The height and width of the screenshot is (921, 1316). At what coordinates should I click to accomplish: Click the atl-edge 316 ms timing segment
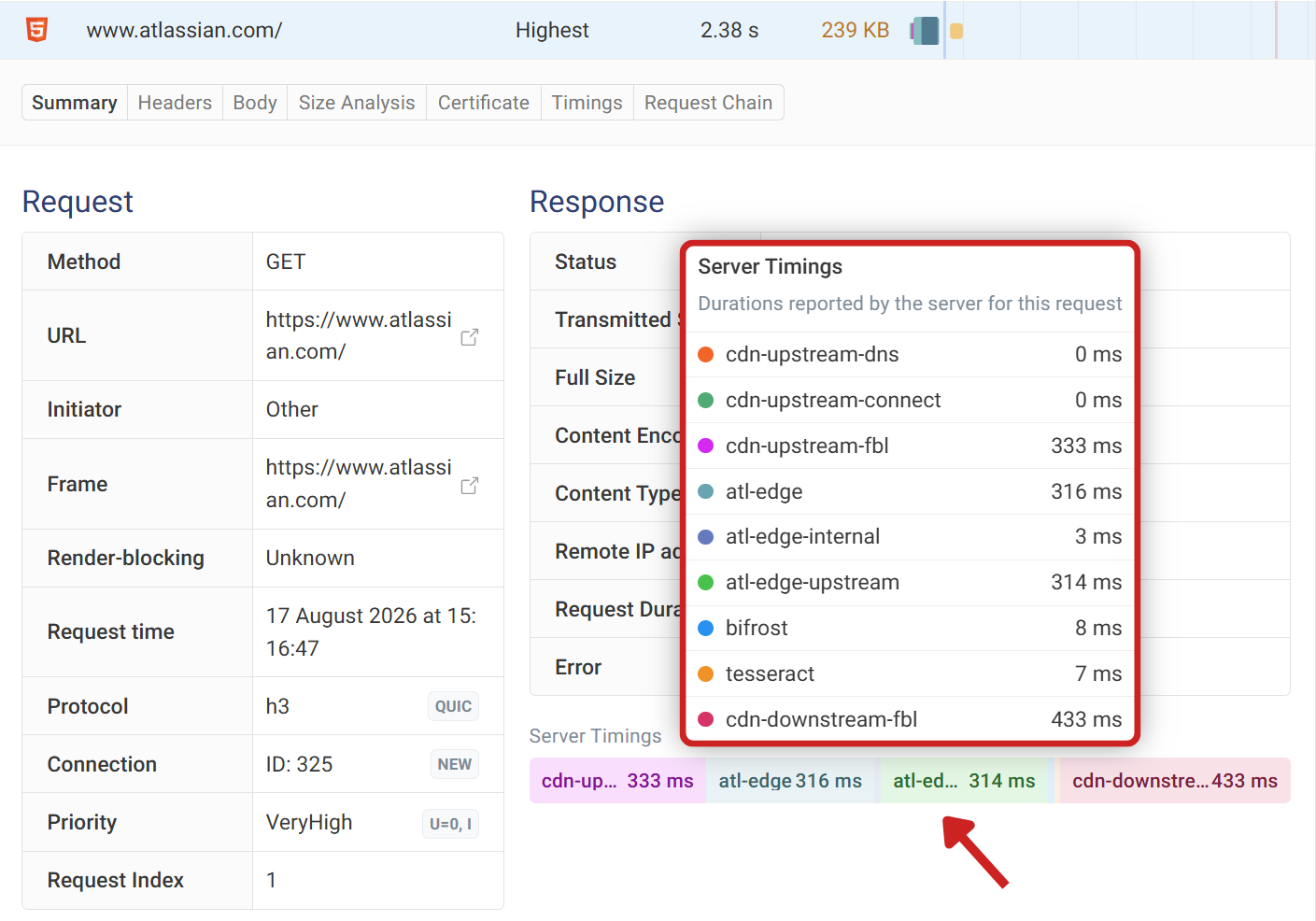pos(790,781)
